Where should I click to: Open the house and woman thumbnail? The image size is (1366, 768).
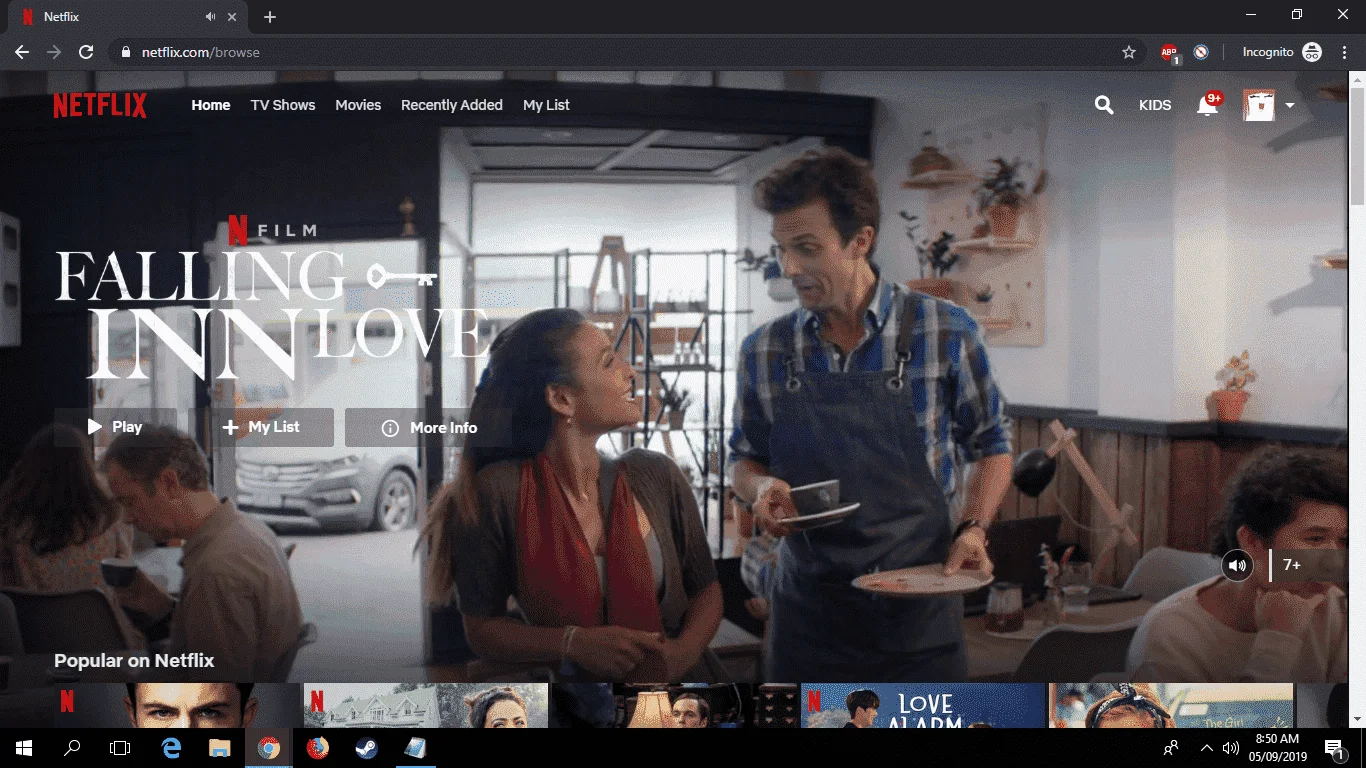point(425,705)
